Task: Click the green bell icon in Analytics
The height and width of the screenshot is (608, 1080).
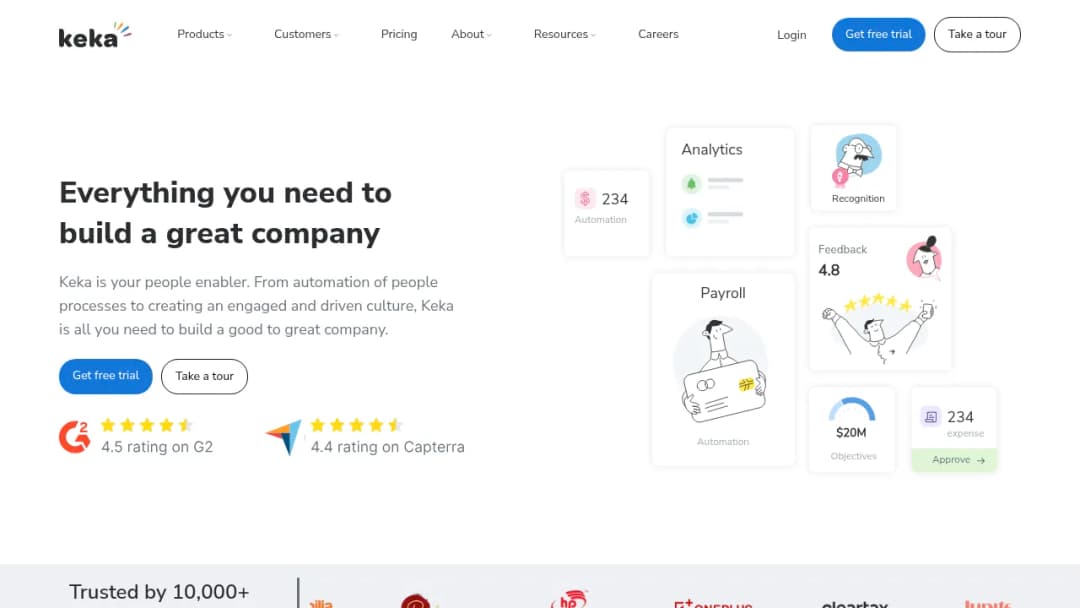Action: (x=692, y=184)
